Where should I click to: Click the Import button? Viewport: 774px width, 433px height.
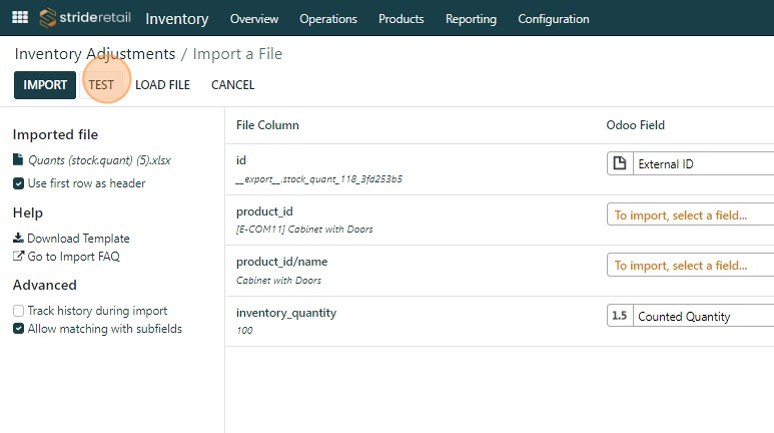coord(45,85)
